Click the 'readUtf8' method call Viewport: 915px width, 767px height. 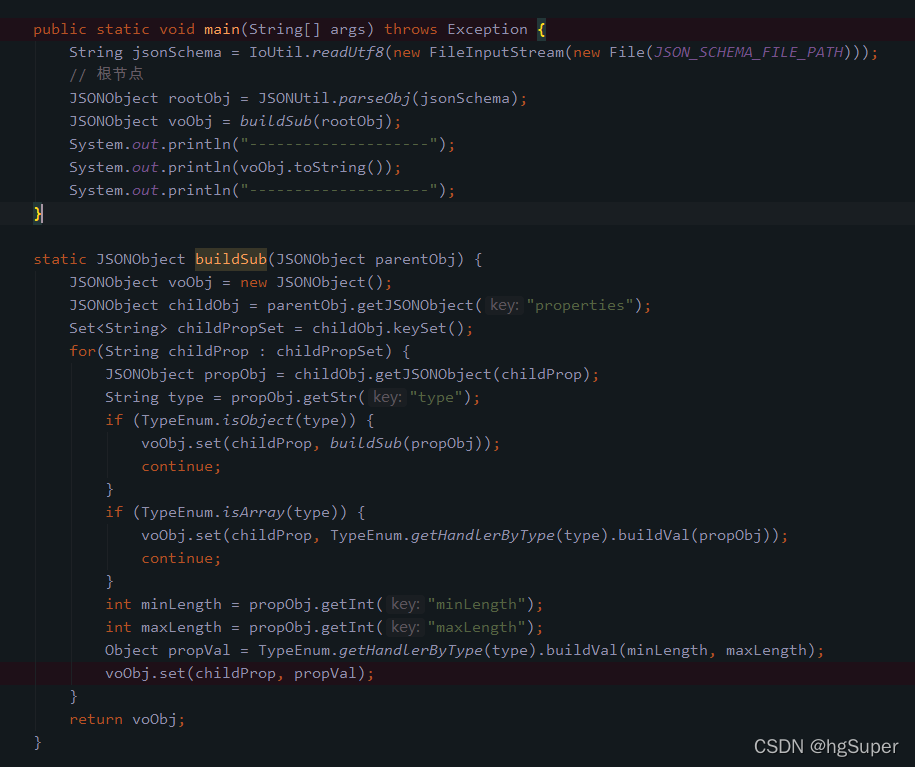[348, 52]
